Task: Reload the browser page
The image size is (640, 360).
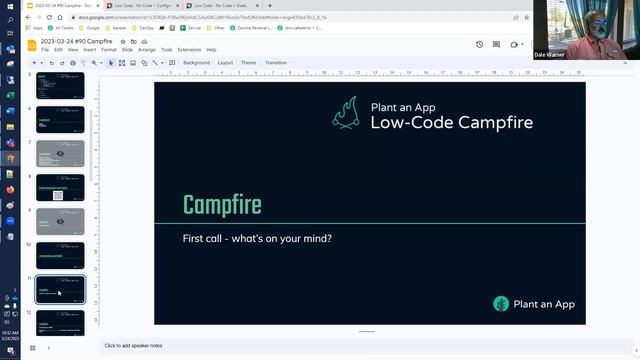Action: point(49,18)
